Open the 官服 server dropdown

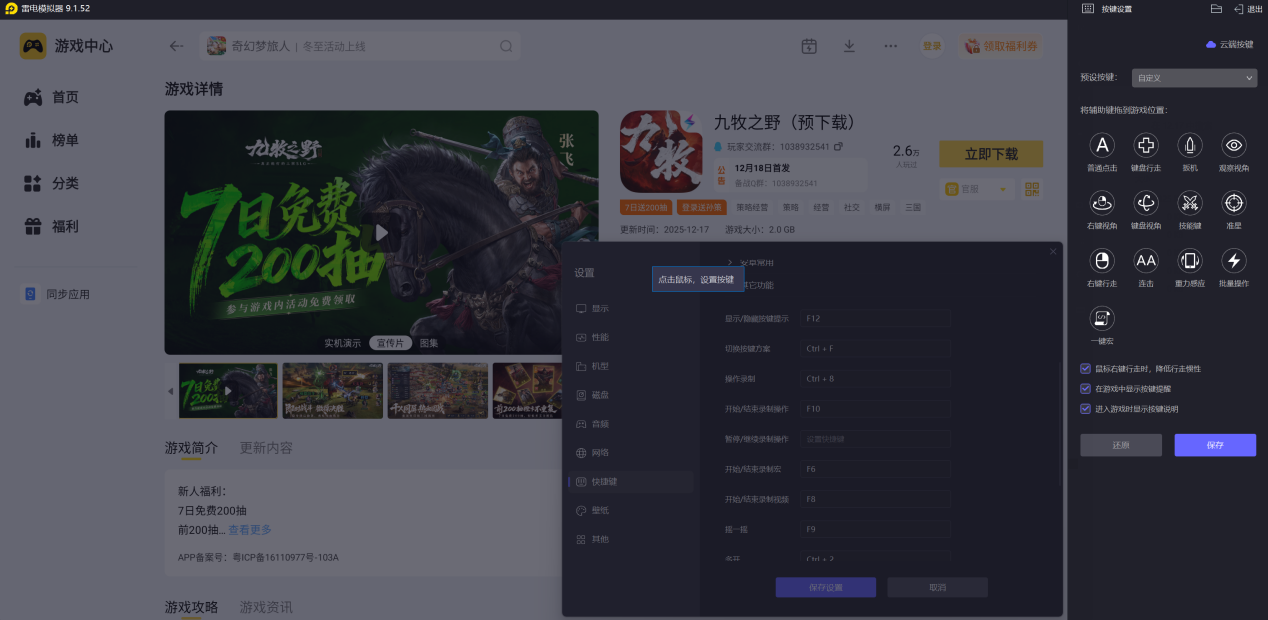[x=976, y=189]
